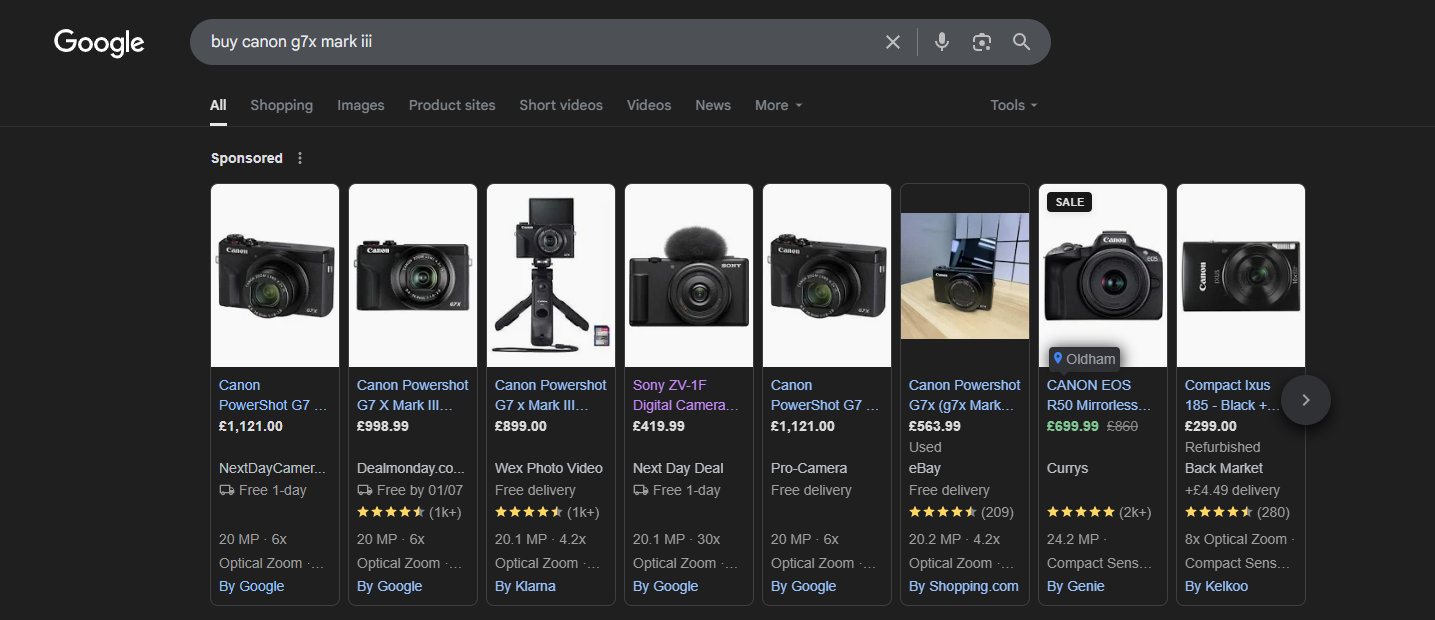Screen dimensions: 1435x620
Task: Click the Oldham location pin badge
Action: tap(1083, 359)
